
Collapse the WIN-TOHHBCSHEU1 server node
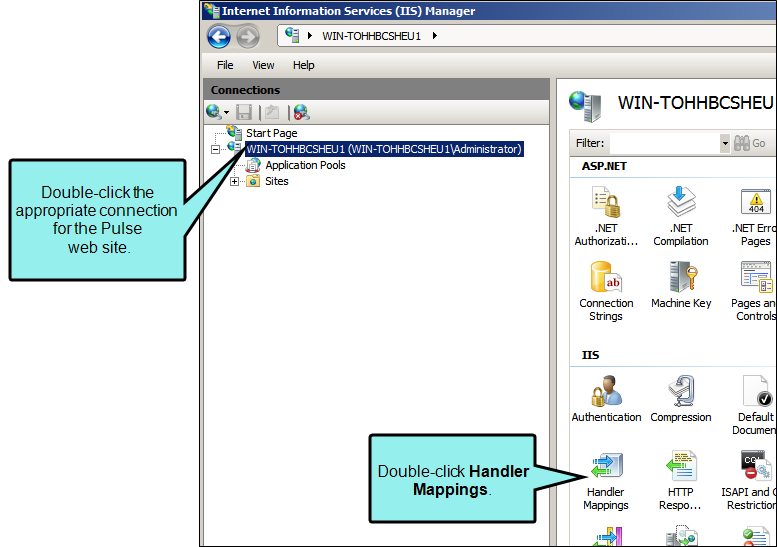click(215, 149)
